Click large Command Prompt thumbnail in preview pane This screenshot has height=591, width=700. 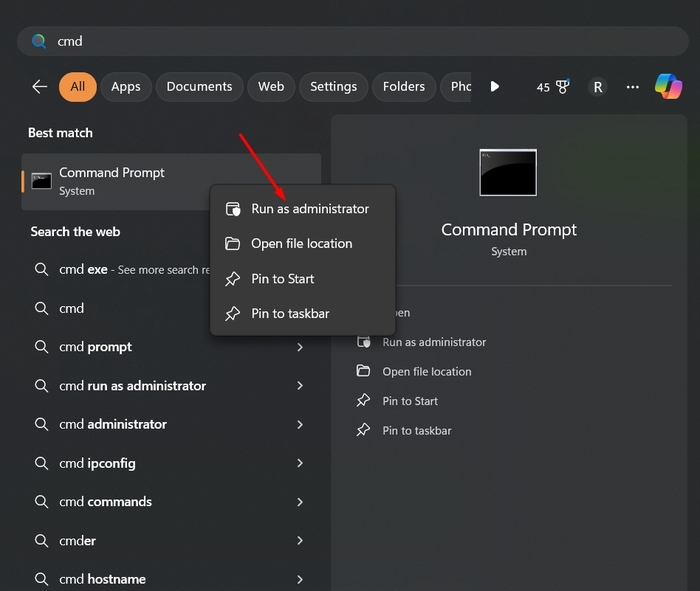(508, 173)
